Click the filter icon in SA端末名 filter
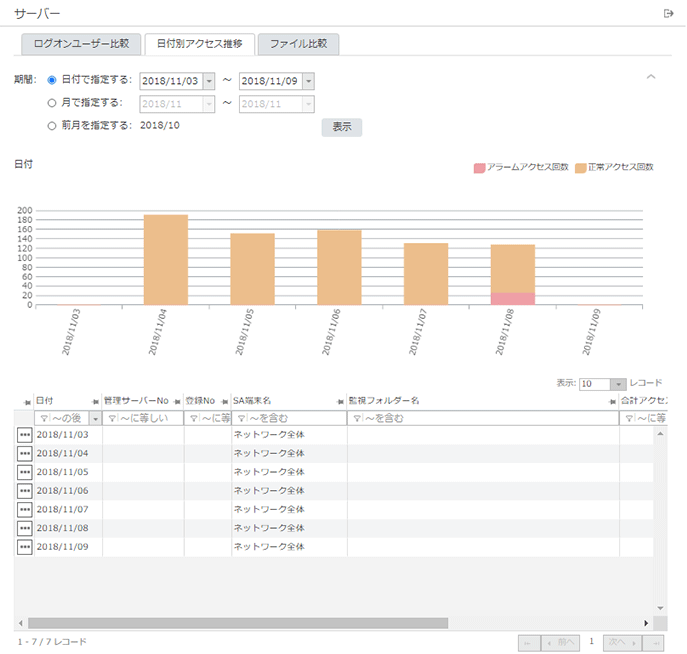This screenshot has width=687, height=654. (x=240, y=419)
